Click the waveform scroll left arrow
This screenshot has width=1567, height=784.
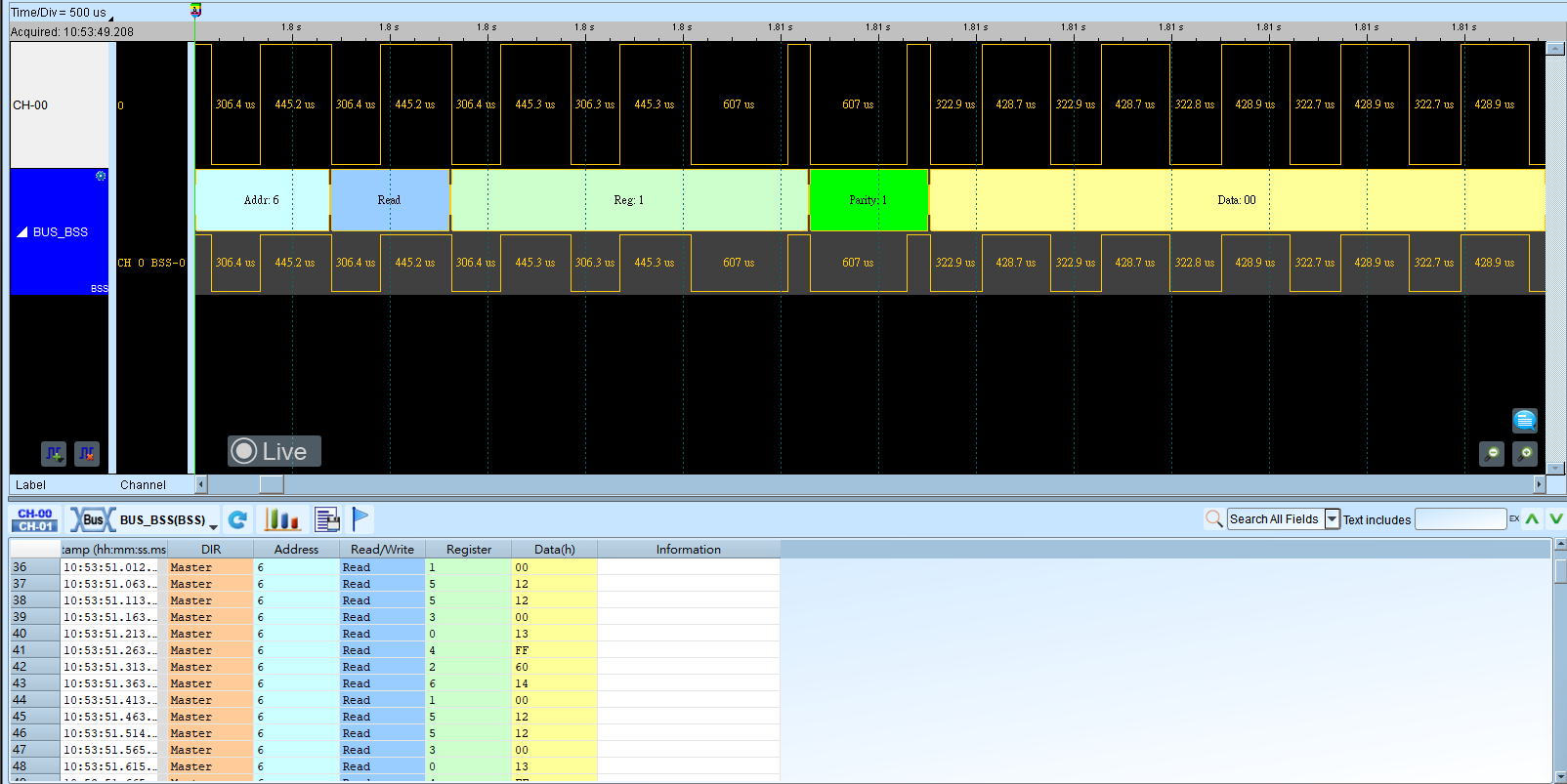(201, 484)
